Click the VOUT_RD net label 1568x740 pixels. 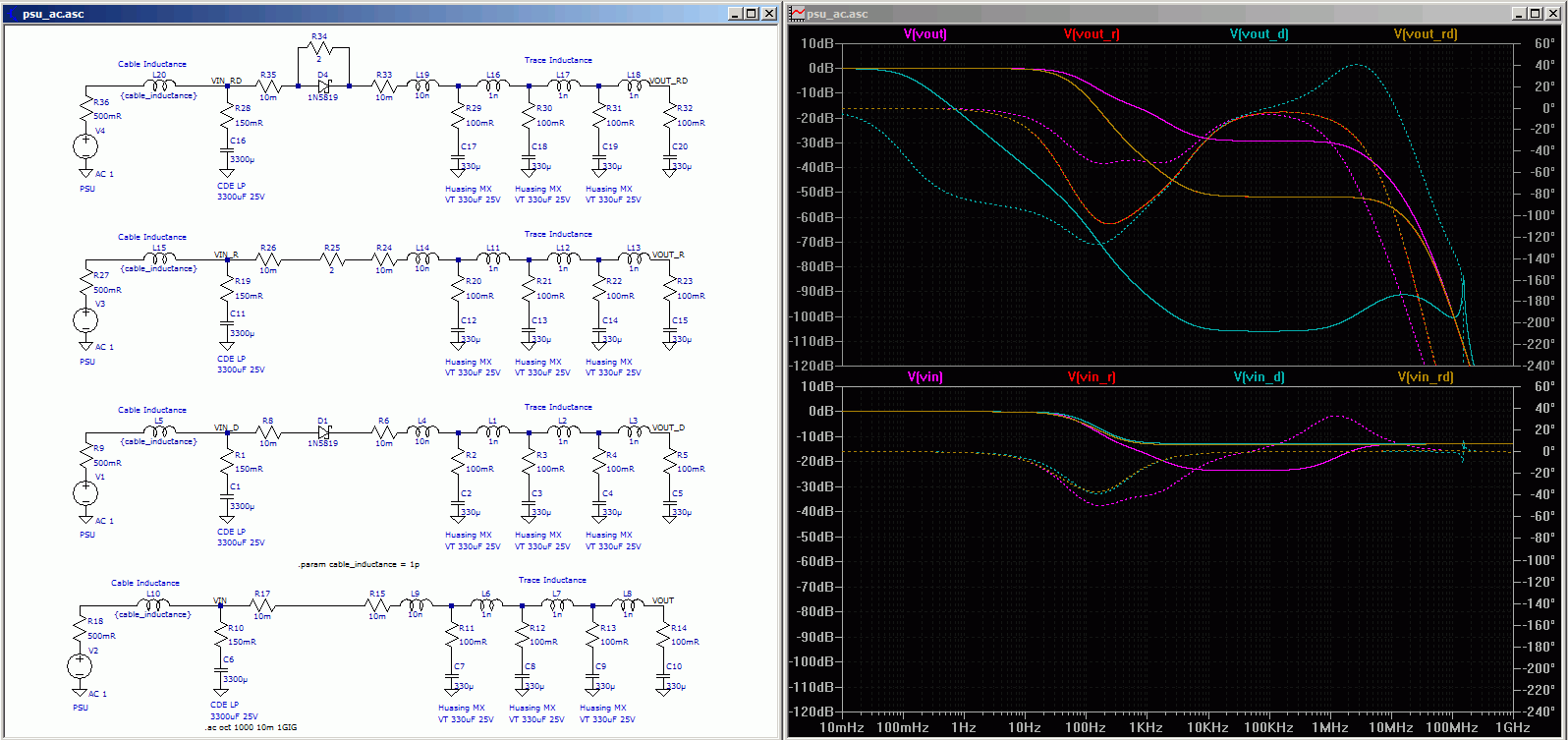[669, 81]
